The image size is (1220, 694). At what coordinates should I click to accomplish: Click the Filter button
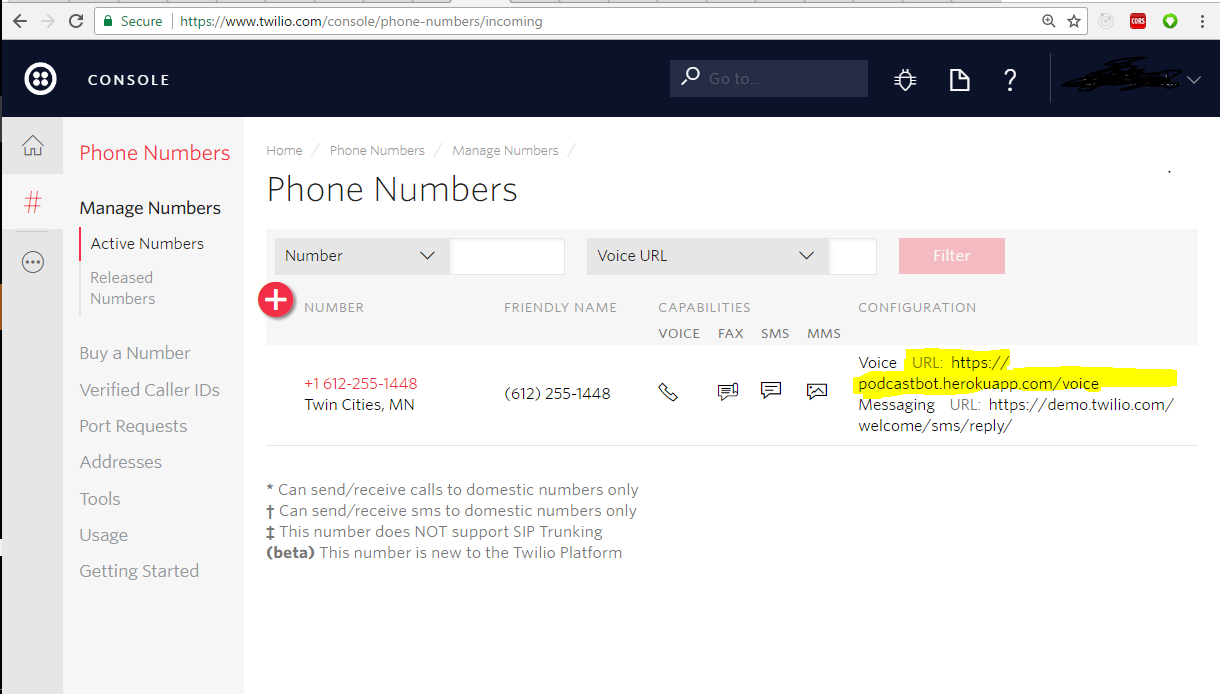tap(951, 256)
